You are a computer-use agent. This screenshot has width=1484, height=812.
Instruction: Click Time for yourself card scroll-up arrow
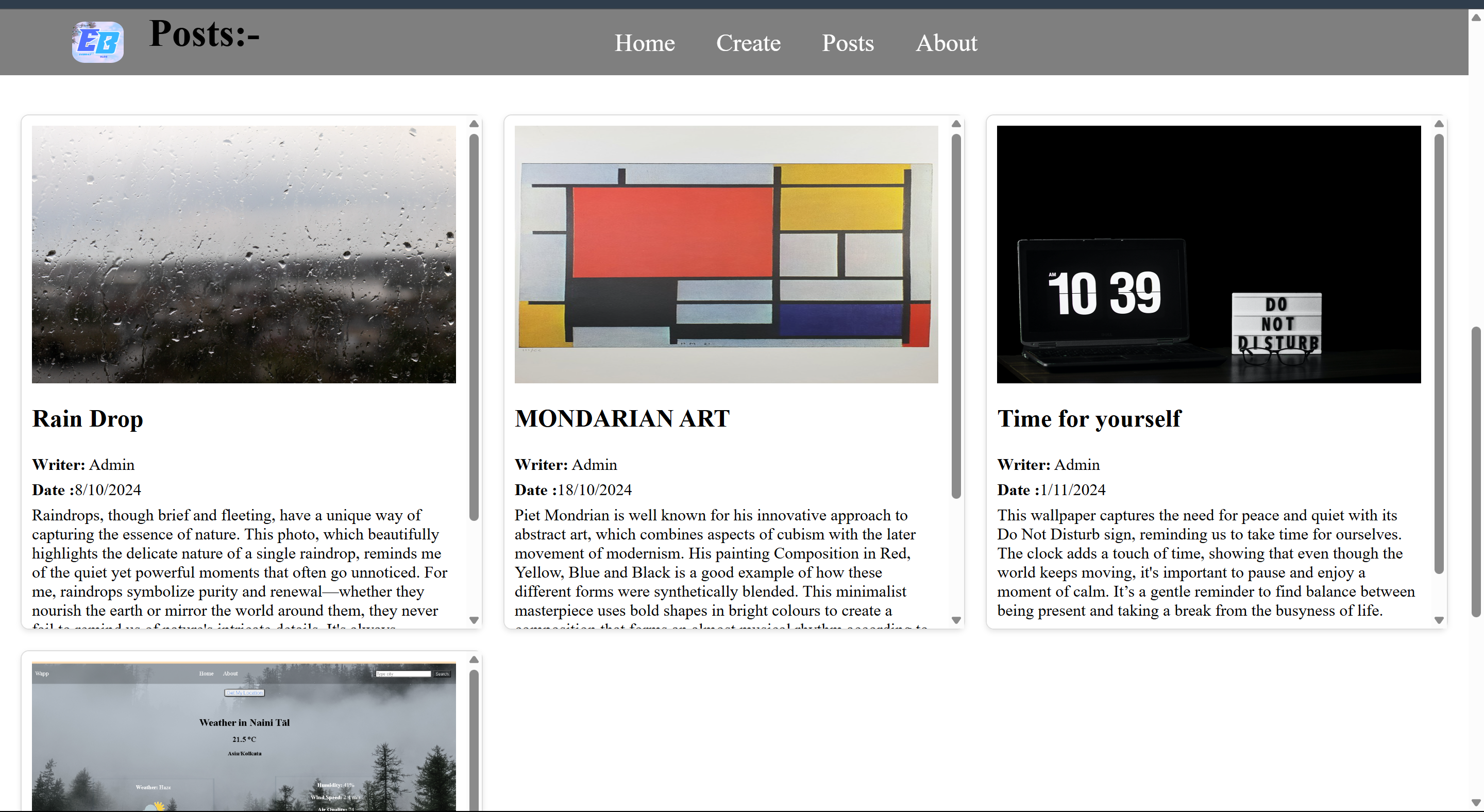[1439, 124]
